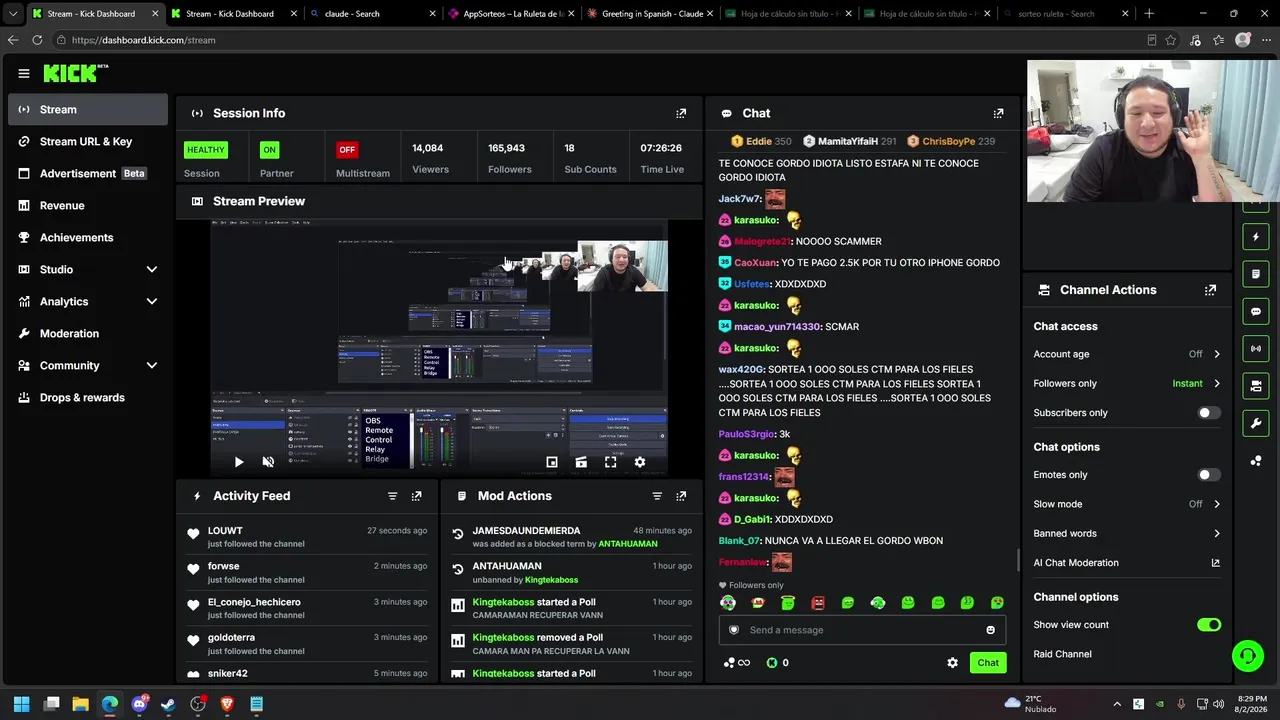Click Raid Channel
This screenshot has height=720, width=1280.
1062,654
